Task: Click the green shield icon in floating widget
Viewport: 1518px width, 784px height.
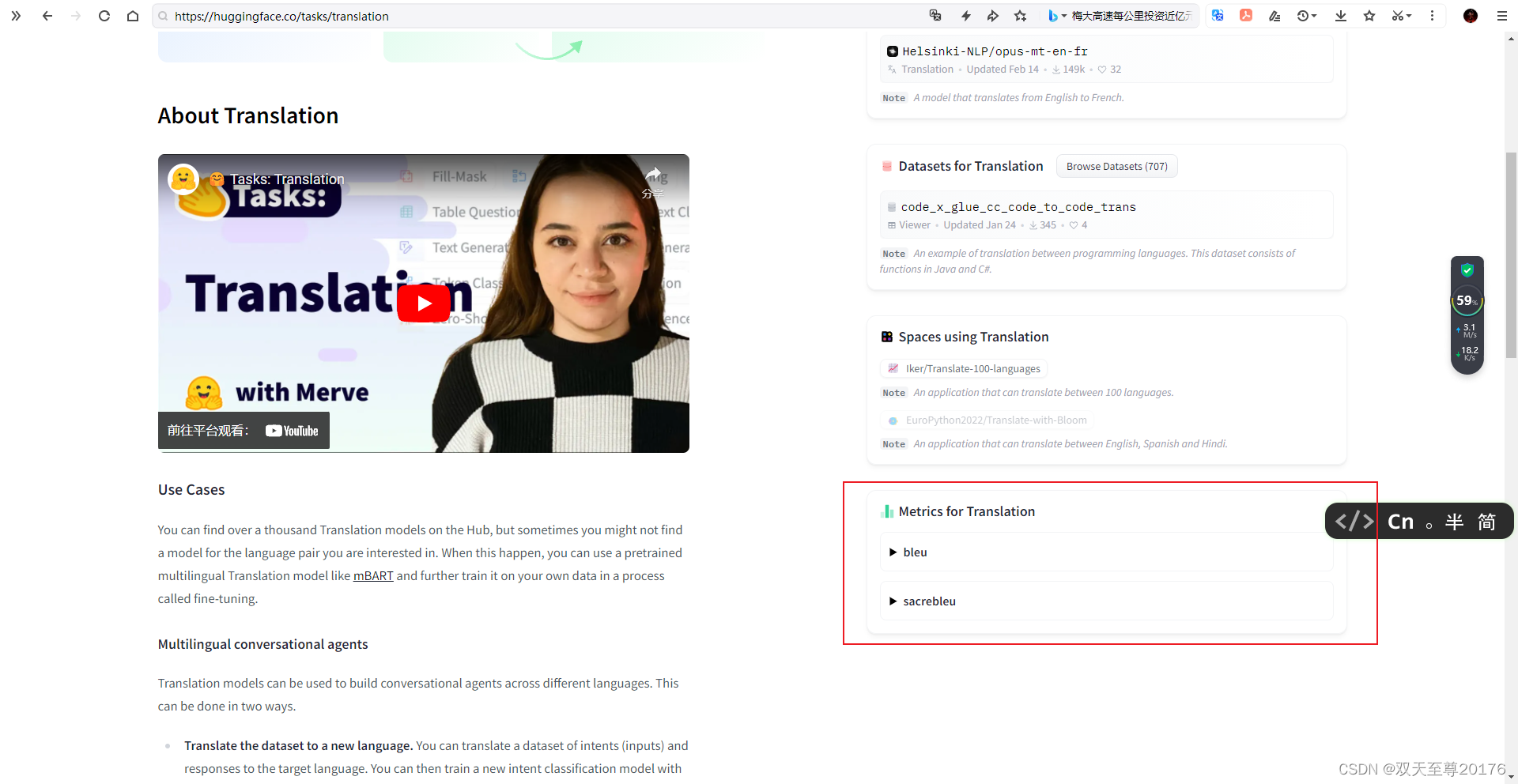Action: coord(1467,270)
